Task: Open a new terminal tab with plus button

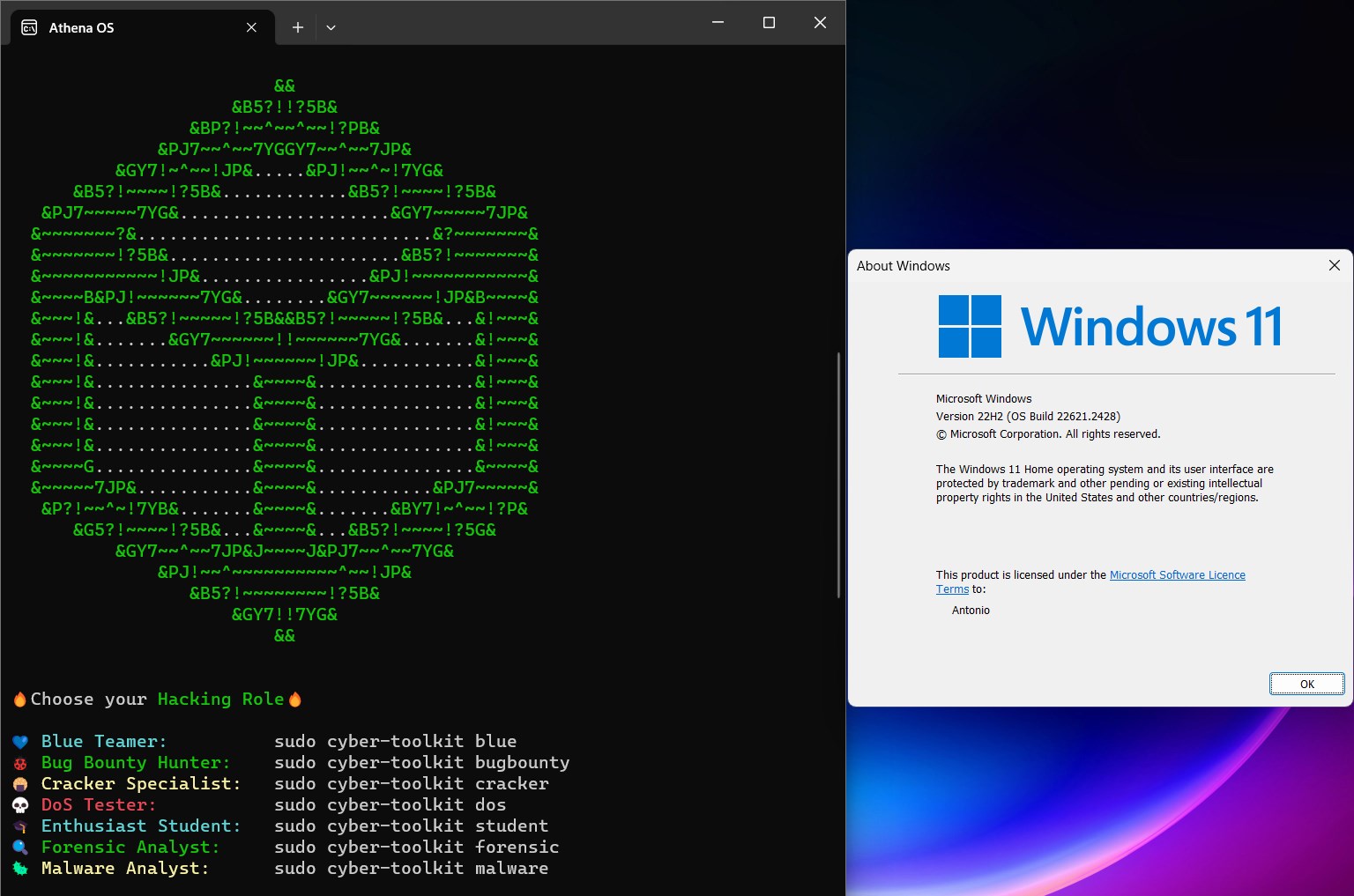Action: coord(297,27)
